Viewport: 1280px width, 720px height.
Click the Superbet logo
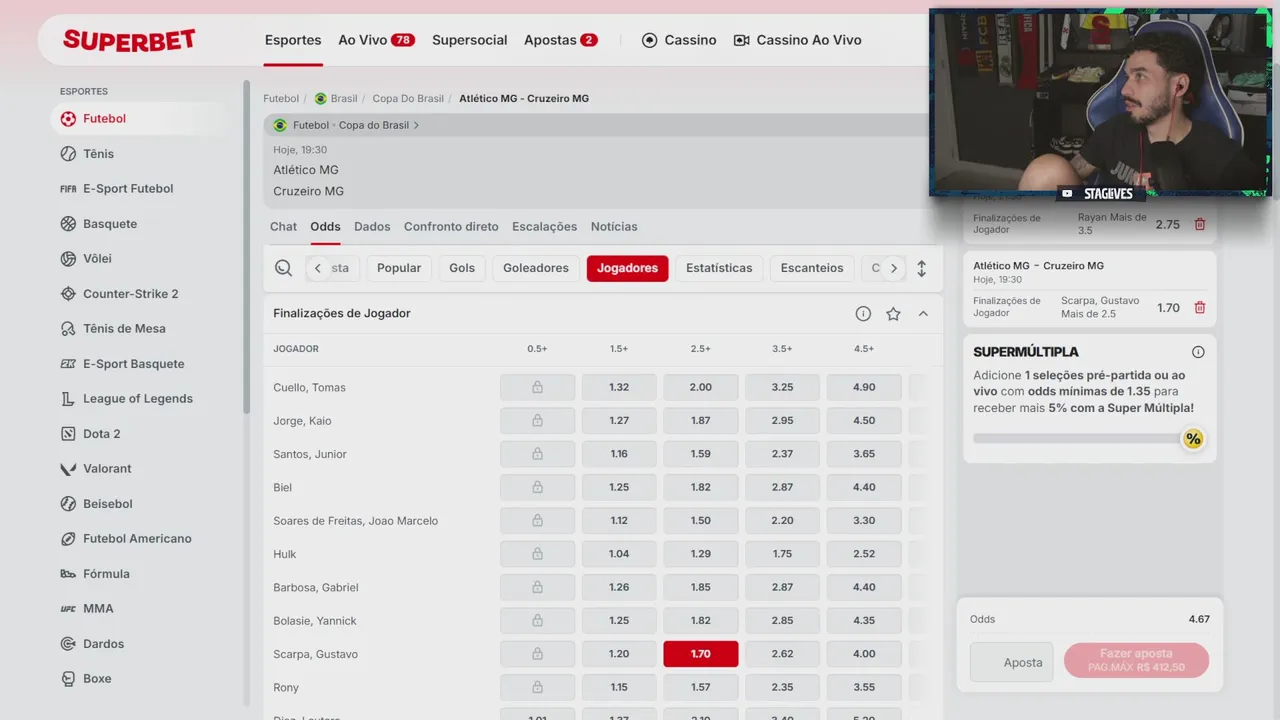[129, 40]
